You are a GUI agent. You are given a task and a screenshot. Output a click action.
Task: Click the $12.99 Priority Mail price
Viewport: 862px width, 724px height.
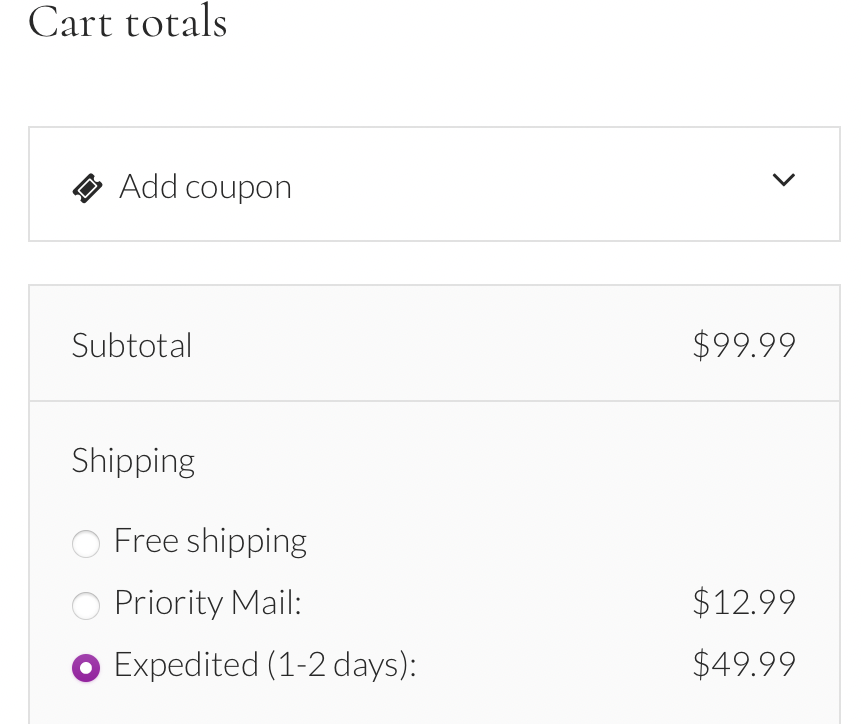[x=743, y=603]
